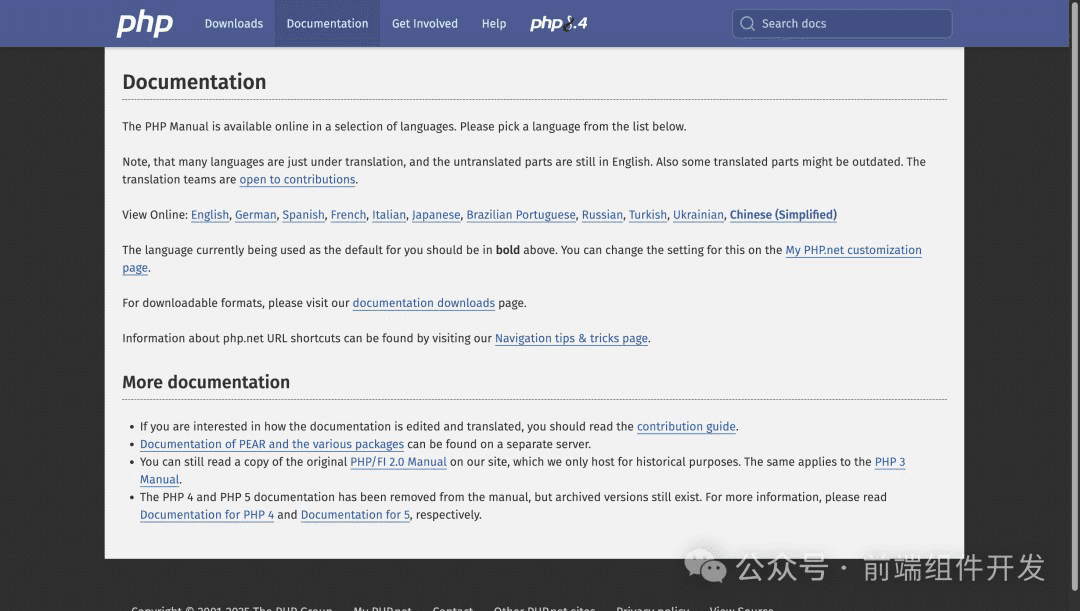View the manual in Brazilian Portuguese
This screenshot has height=611, width=1080.
tap(521, 215)
